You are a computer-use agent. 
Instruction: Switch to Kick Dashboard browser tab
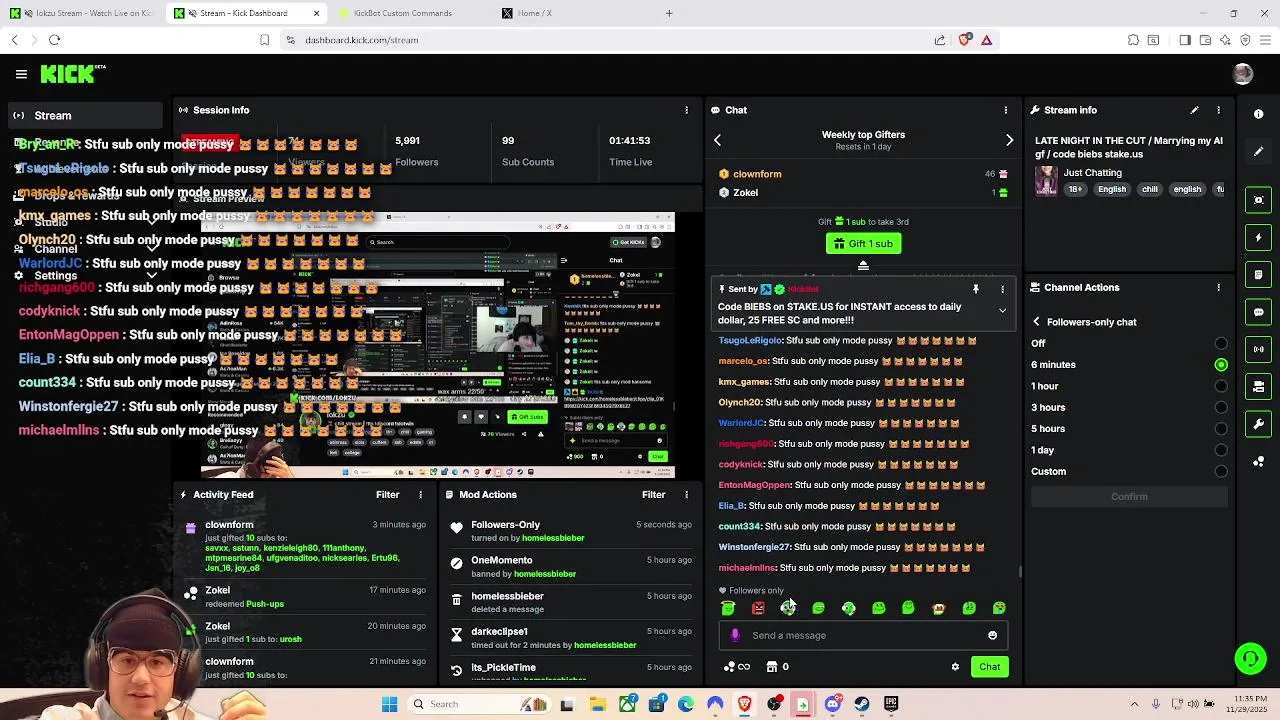click(248, 13)
